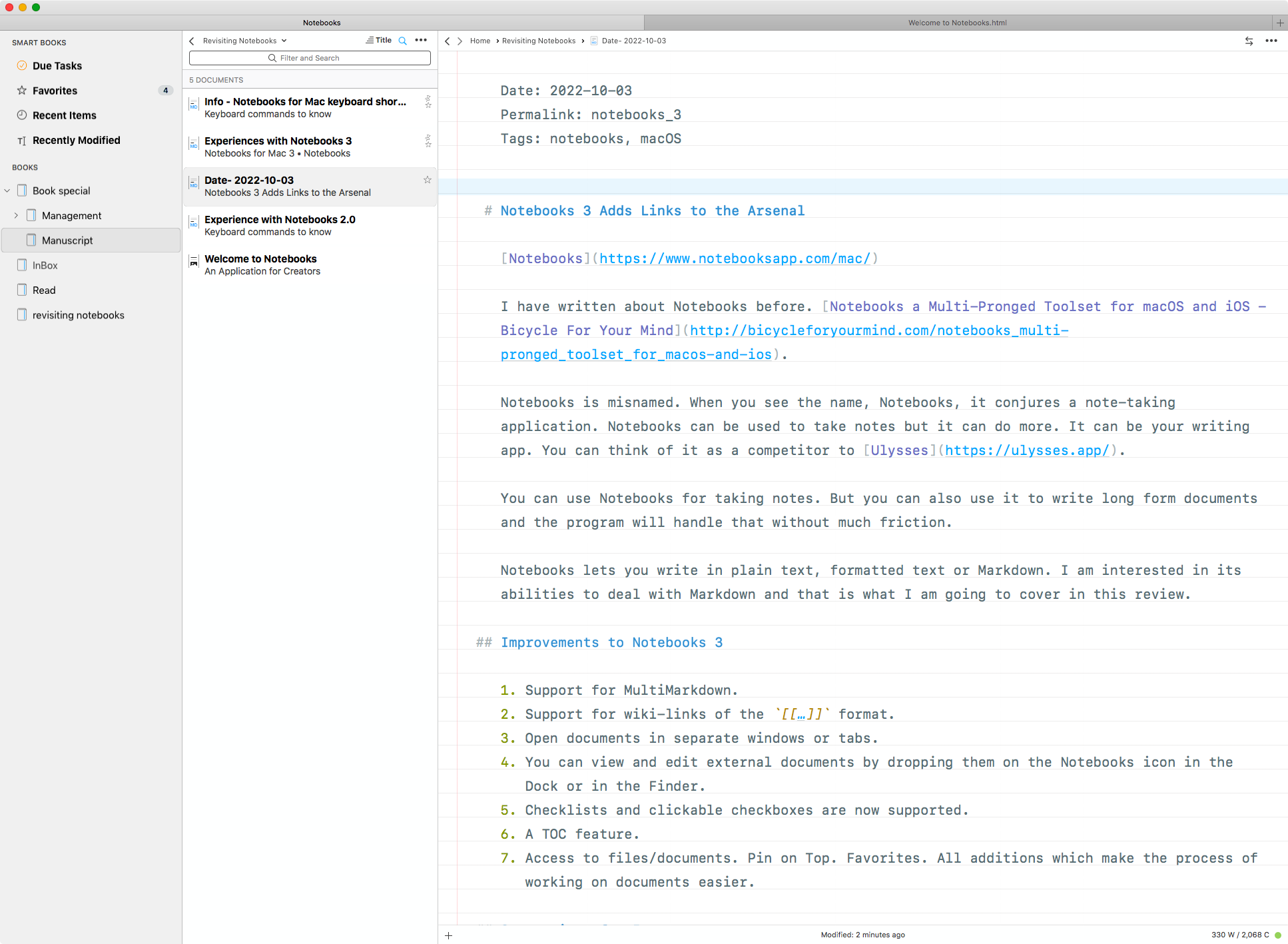Add new item with bottom plus button
Viewport: 1288px width, 944px height.
[449, 935]
